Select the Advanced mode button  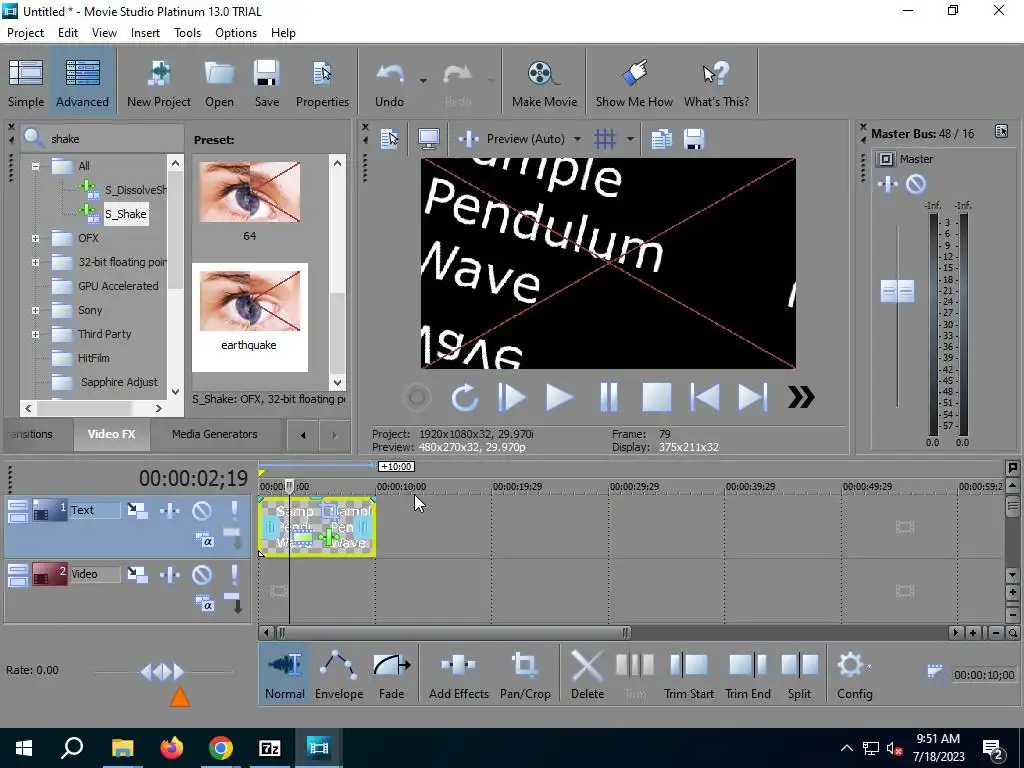82,82
